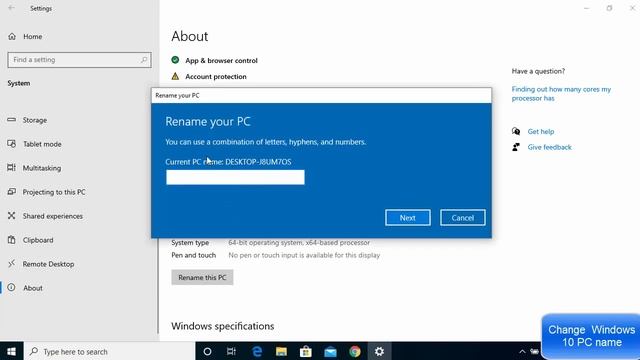Image resolution: width=640 pixels, height=360 pixels.
Task: Select the About page in sidebar
Action: pyautogui.click(x=33, y=288)
